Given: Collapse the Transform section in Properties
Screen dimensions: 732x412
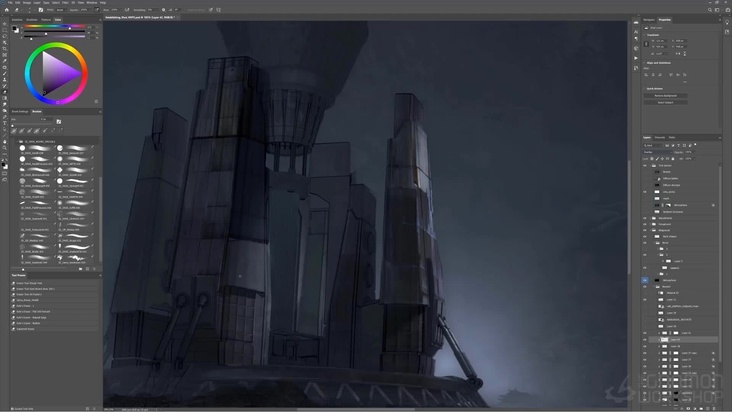Looking at the screenshot, I should (645, 35).
